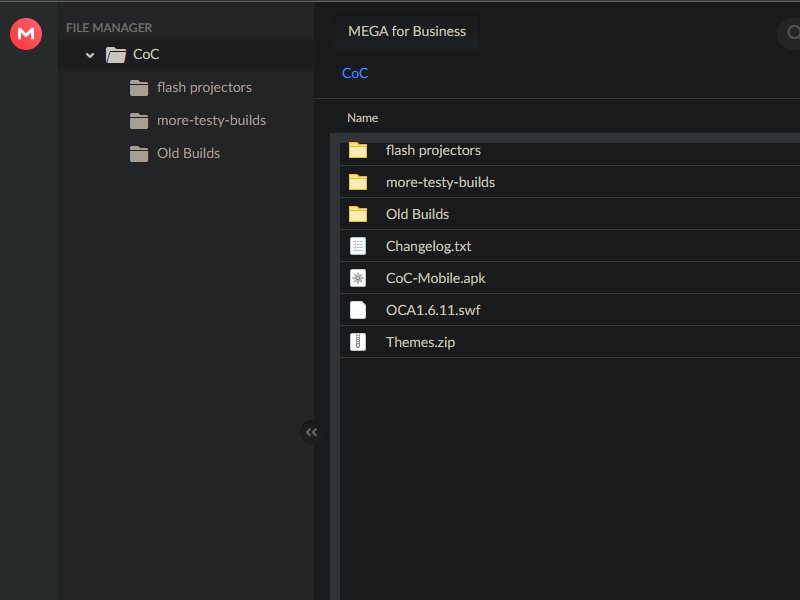Click the red MEGA logo icon
800x600 pixels.
click(x=25, y=34)
